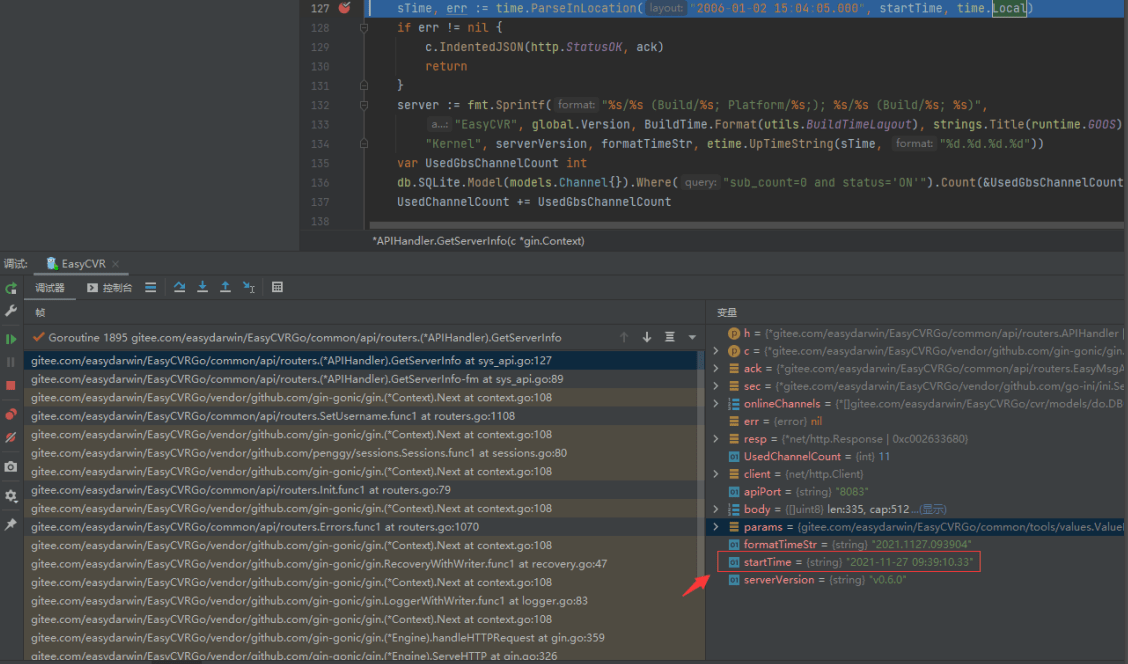Select the 调试器 debugger tab

point(50,288)
